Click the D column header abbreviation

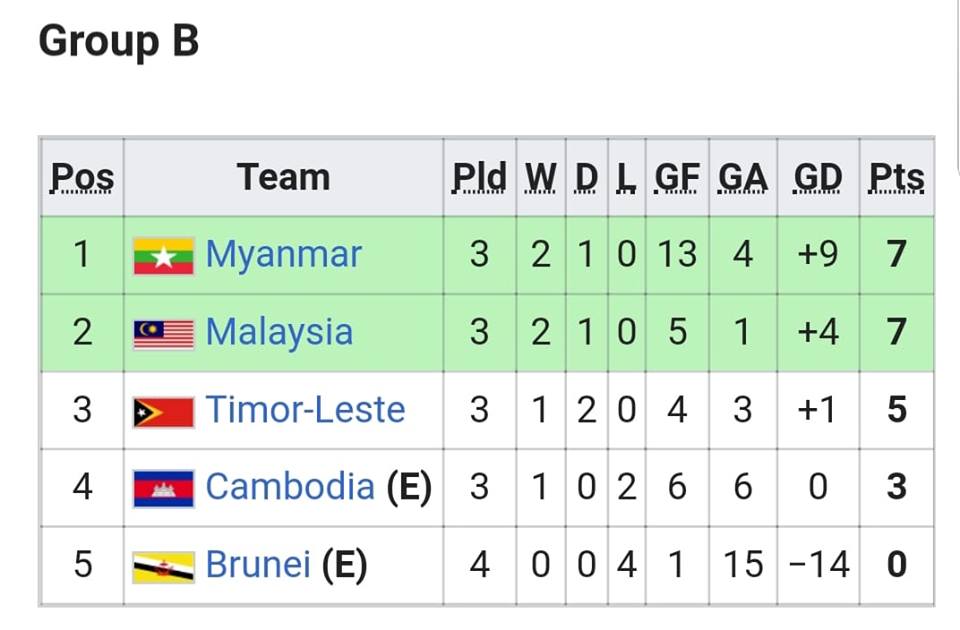[586, 178]
